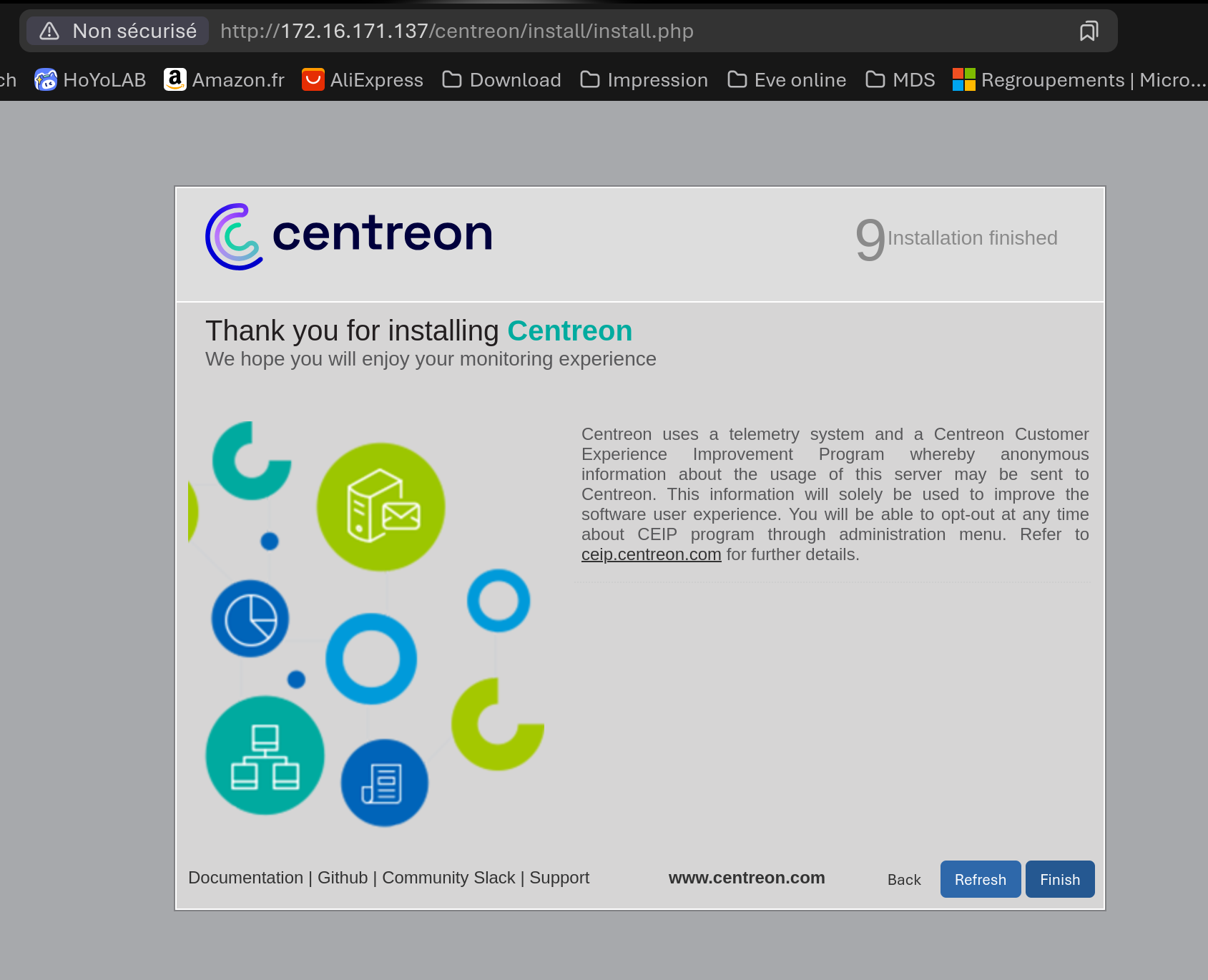1208x980 pixels.
Task: Open the Community Slack footer link
Action: 448,878
